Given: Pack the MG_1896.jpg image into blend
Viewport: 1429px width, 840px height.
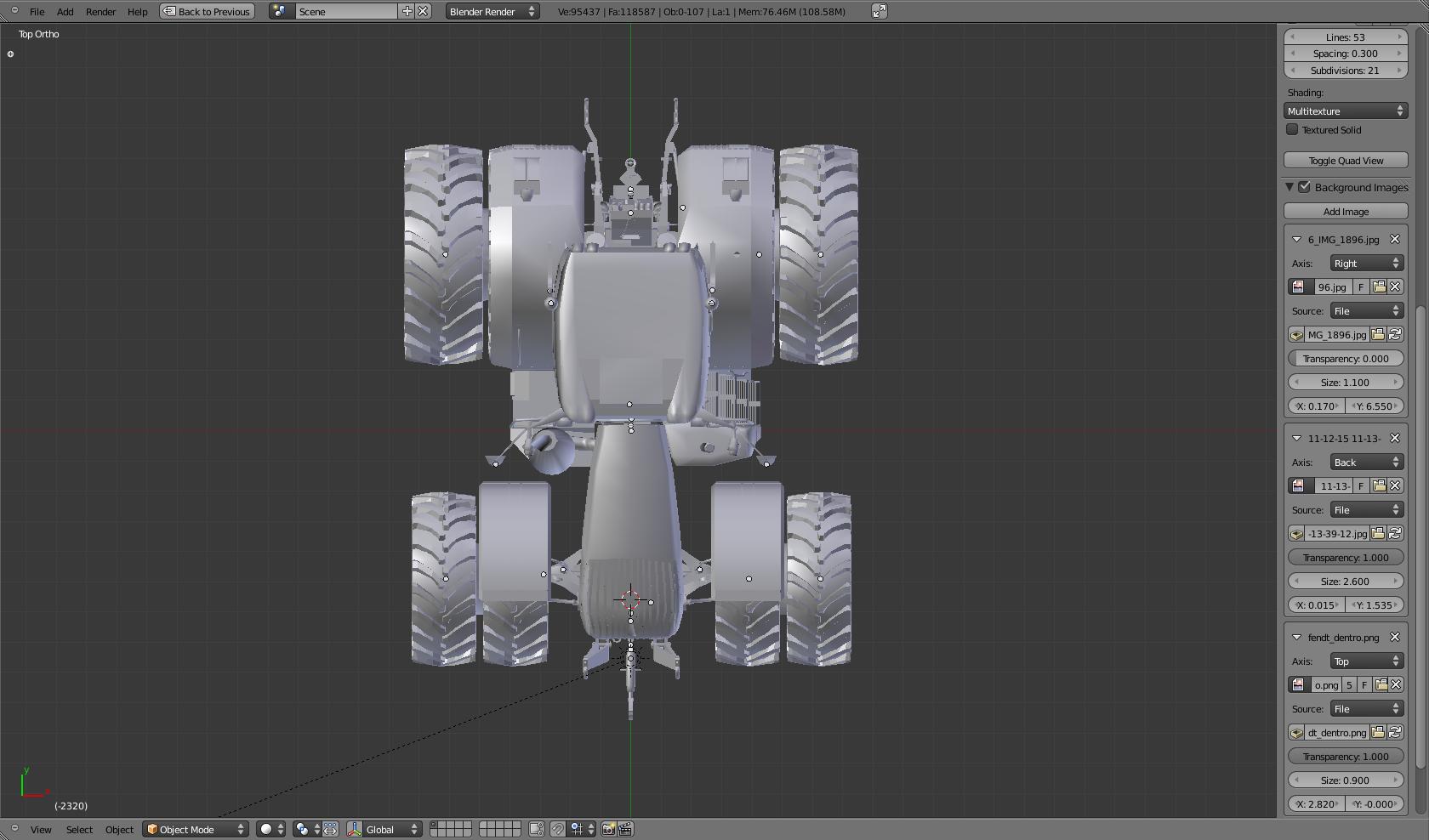Looking at the screenshot, I should point(1296,335).
